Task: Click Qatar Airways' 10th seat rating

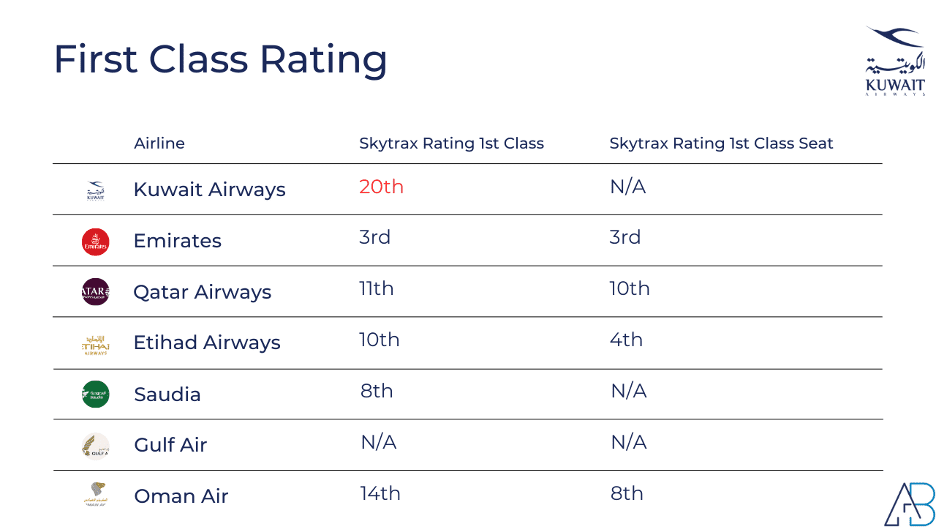Action: 630,289
